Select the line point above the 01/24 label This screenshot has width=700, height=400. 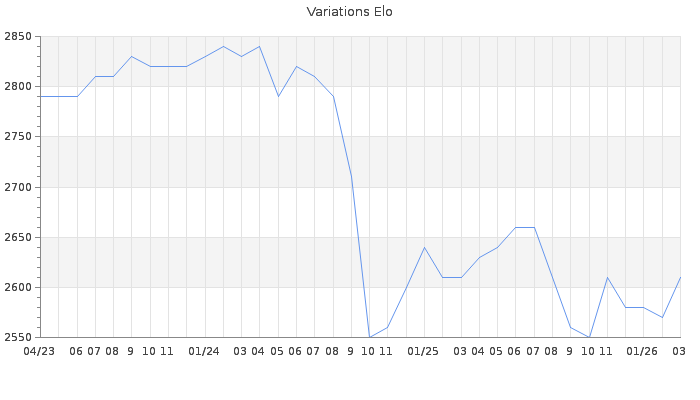[x=205, y=57]
